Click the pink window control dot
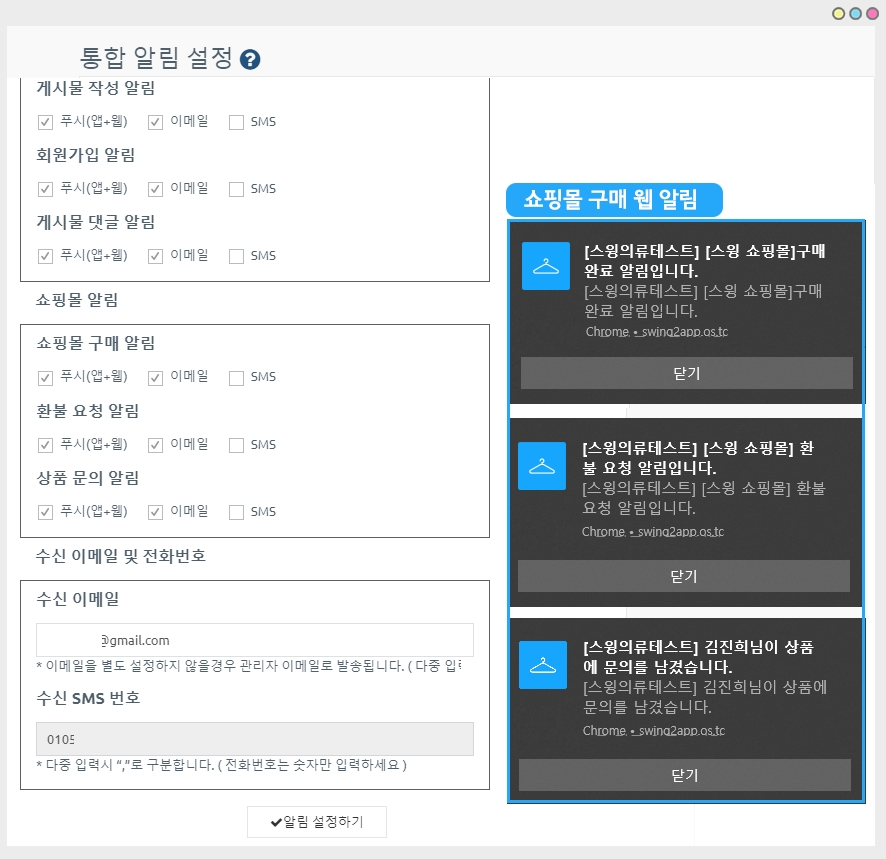 click(x=871, y=13)
